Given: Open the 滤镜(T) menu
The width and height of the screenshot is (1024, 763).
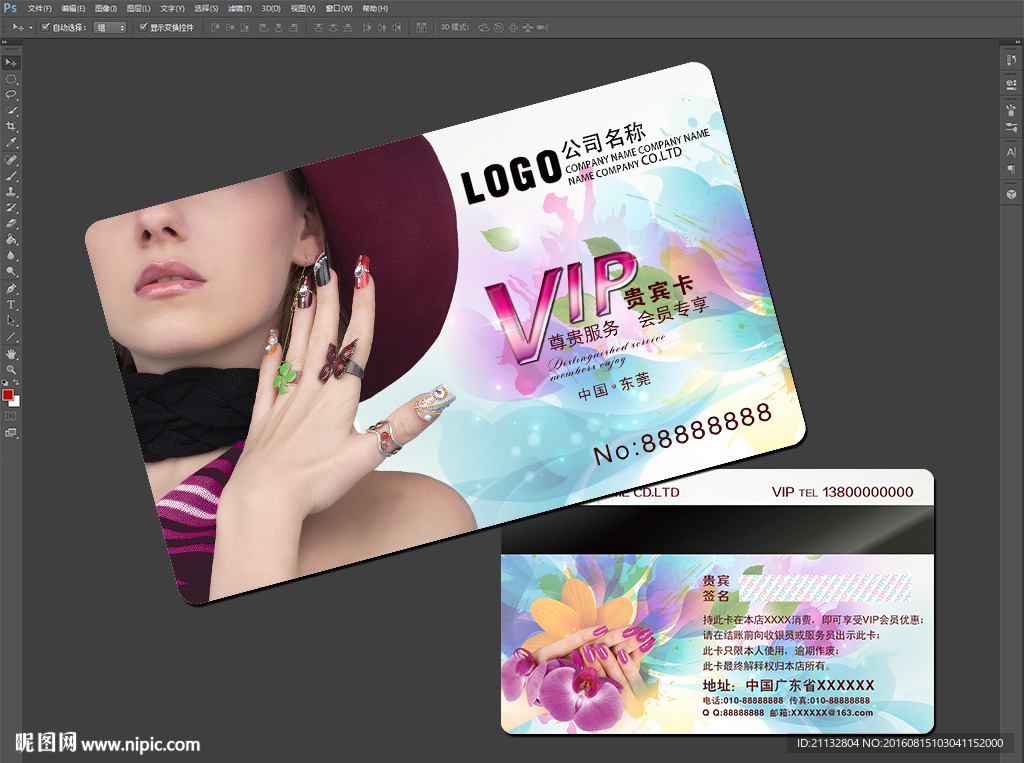Looking at the screenshot, I should coord(240,8).
